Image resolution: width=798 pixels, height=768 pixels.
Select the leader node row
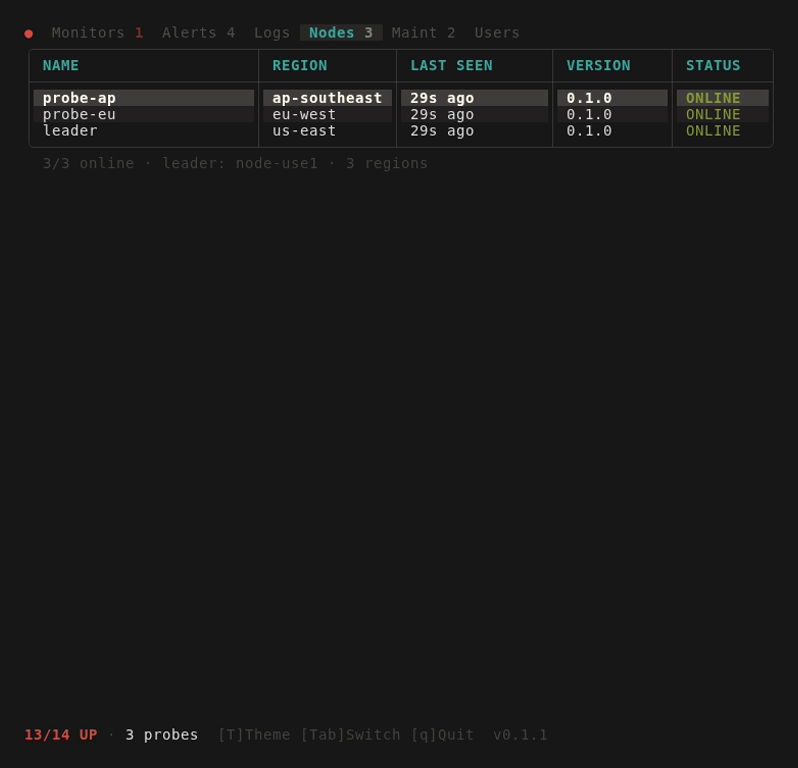coord(401,131)
